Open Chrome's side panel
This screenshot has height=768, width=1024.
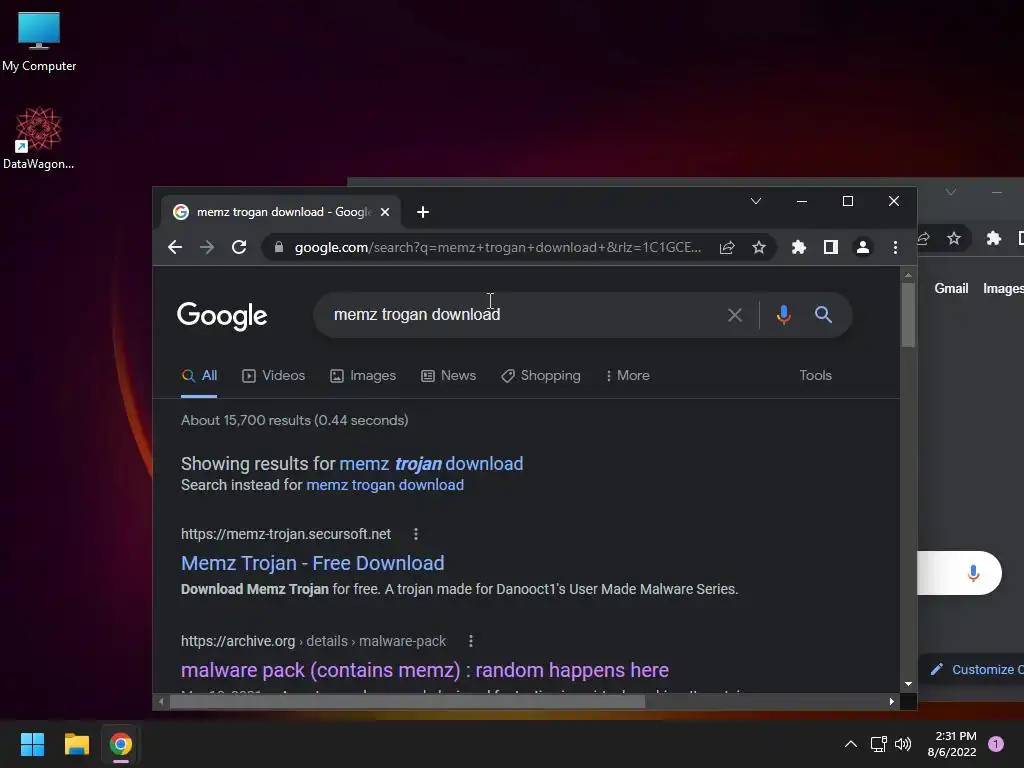(x=831, y=248)
